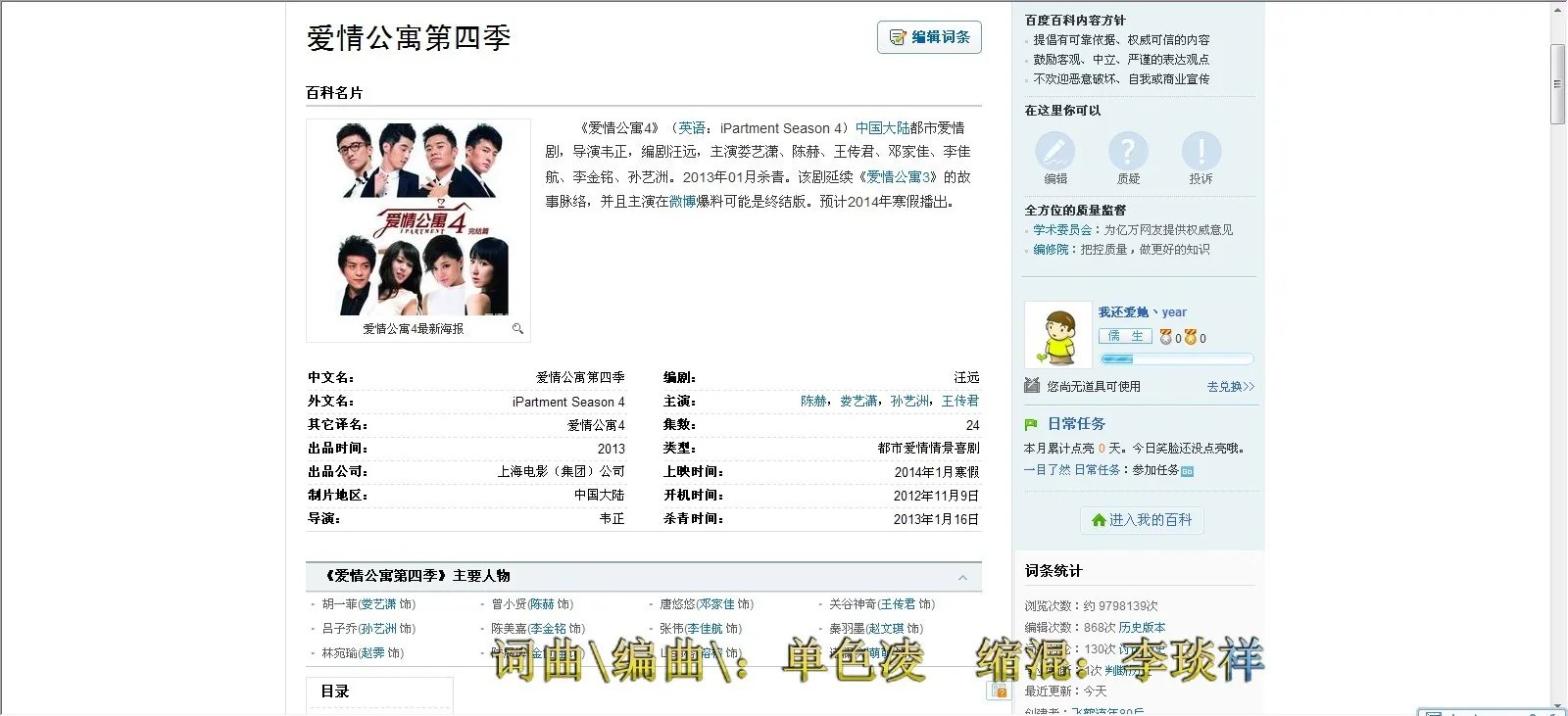Viewport: 1568px width, 716px height.
Task: Click 上海电影（集团）公司 text
Action: [x=562, y=472]
